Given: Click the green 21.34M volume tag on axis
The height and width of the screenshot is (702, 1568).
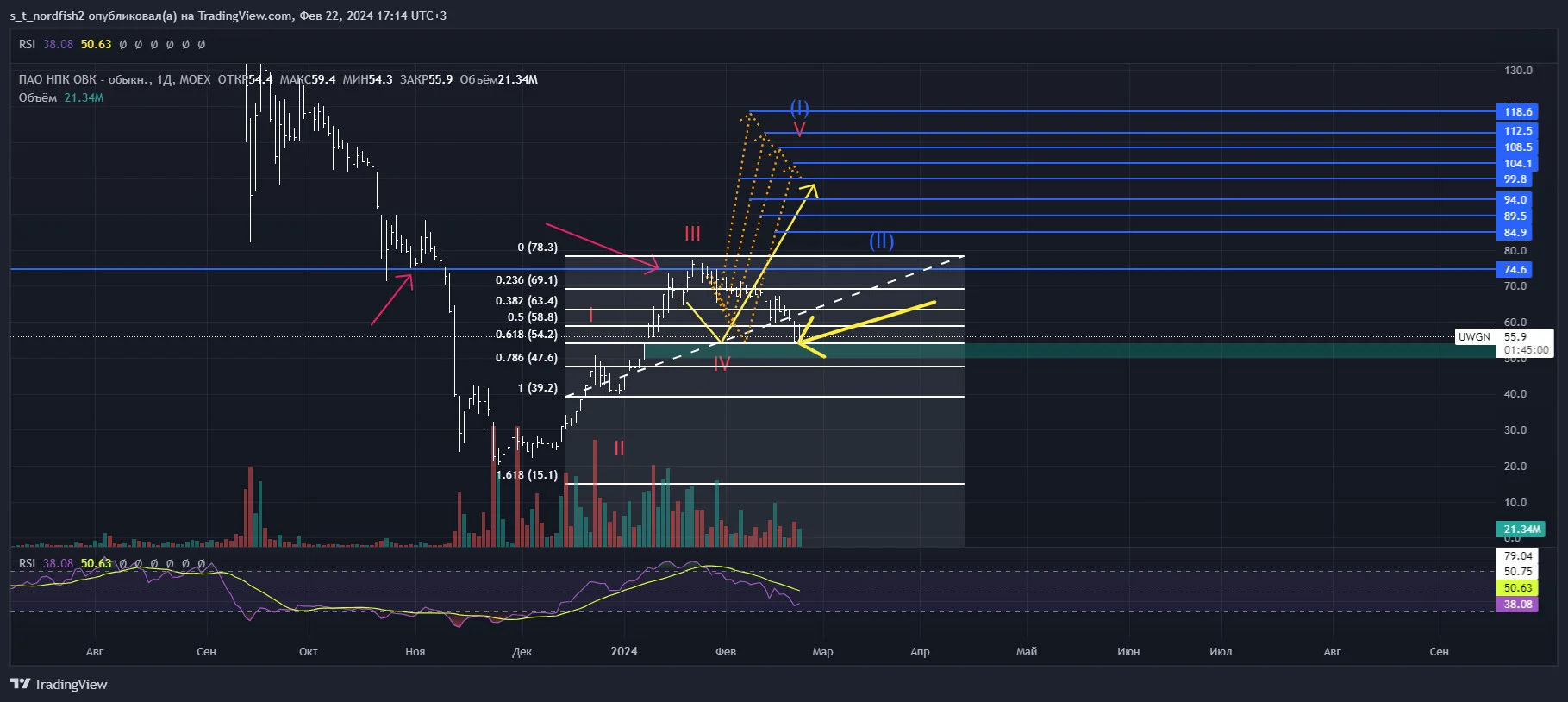Looking at the screenshot, I should (1521, 530).
